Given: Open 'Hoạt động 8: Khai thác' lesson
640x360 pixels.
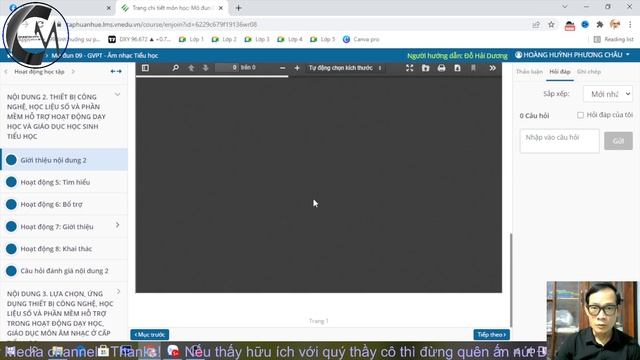Looking at the screenshot, I should click(x=64, y=249).
